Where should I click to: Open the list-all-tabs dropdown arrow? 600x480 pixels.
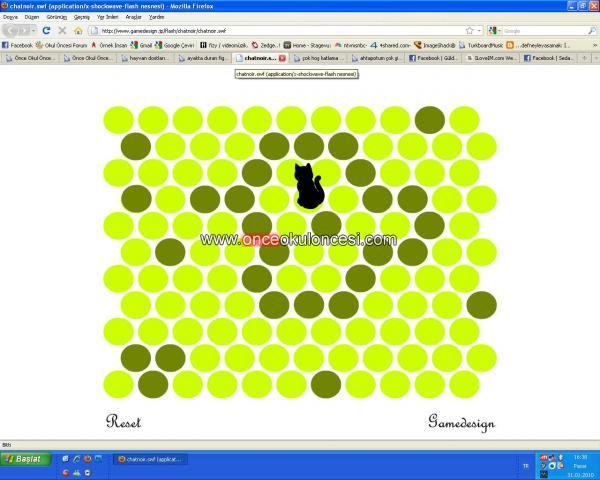tap(595, 58)
